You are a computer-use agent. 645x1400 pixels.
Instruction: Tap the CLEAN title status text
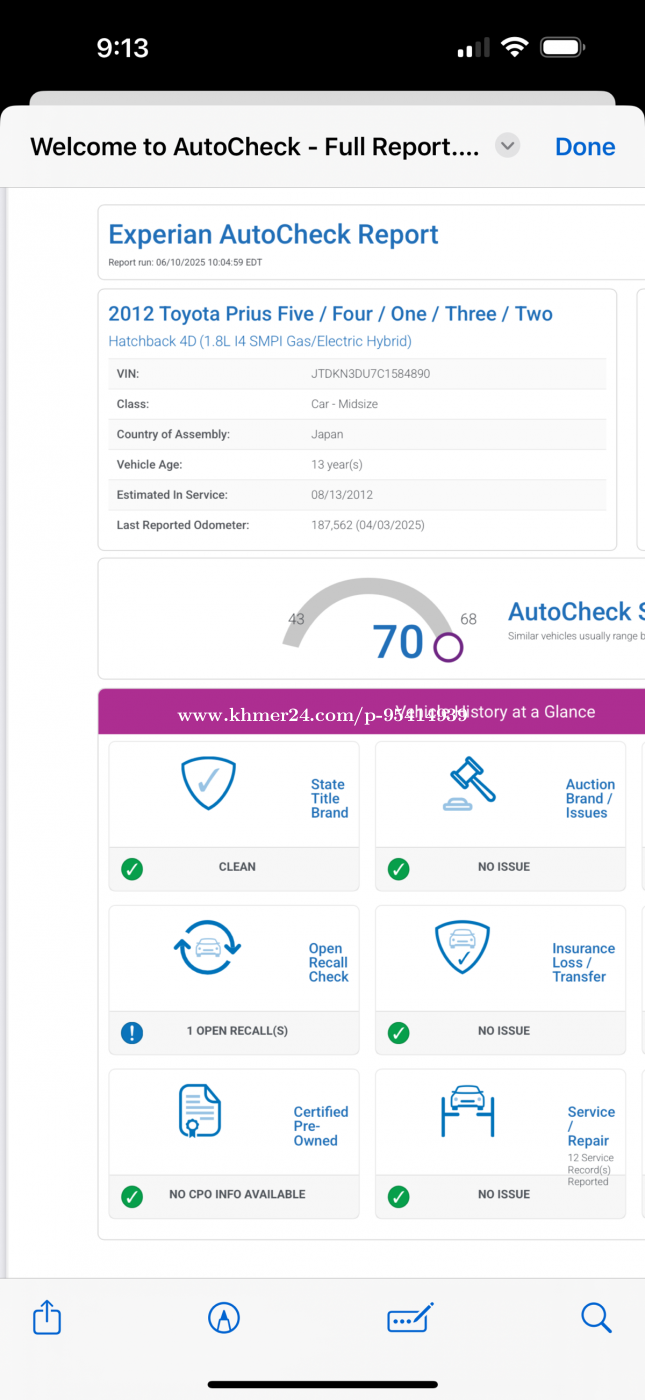(237, 867)
